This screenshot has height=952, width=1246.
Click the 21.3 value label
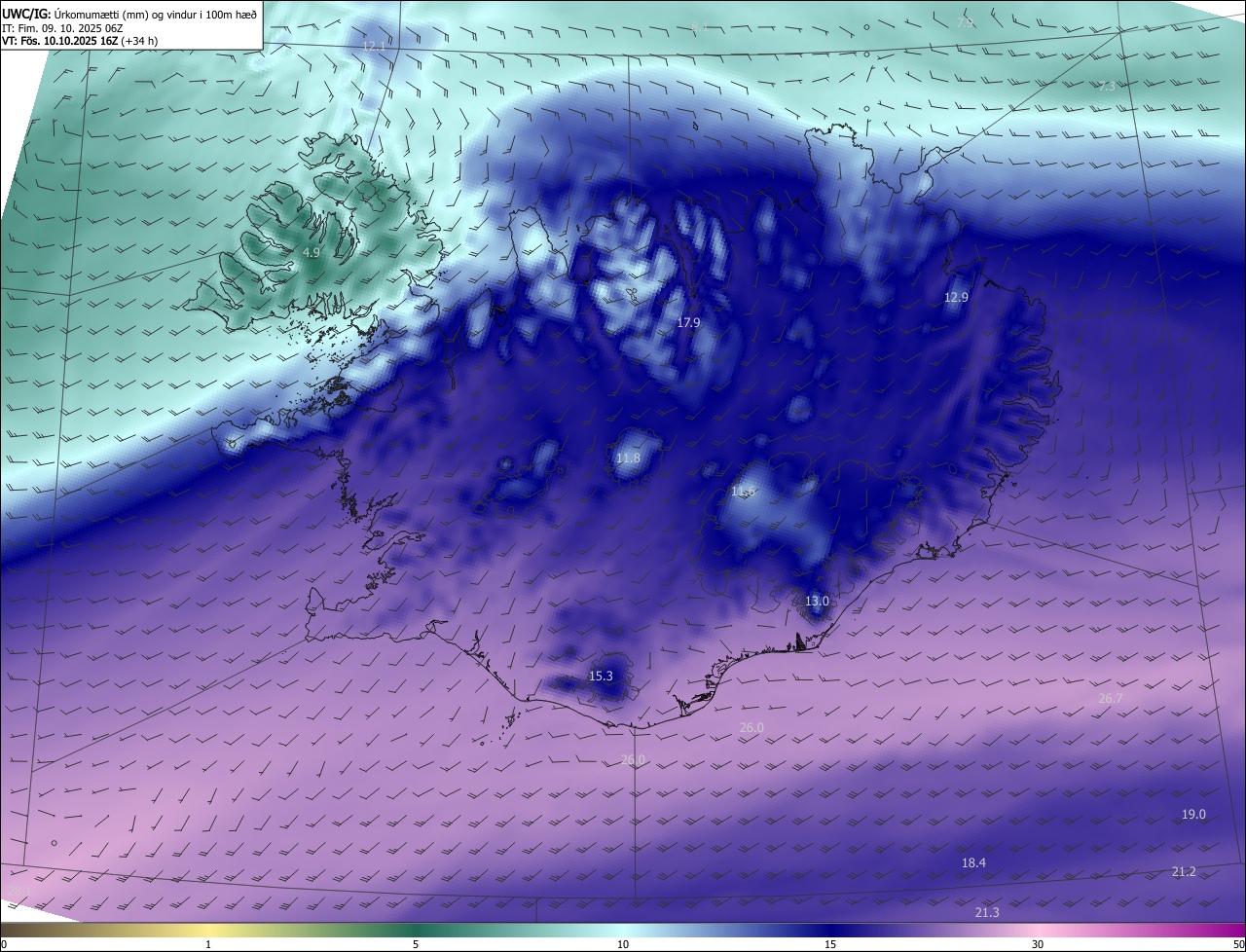click(986, 912)
